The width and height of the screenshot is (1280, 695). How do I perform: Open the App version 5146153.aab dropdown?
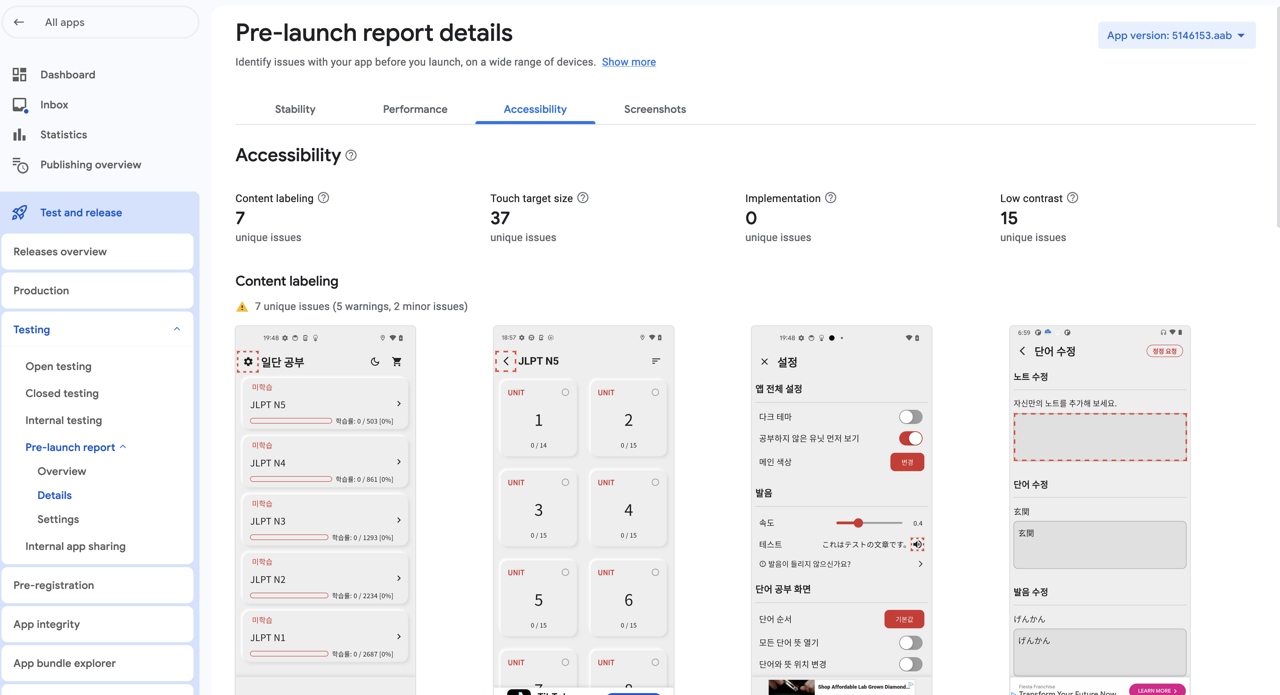tap(1176, 35)
